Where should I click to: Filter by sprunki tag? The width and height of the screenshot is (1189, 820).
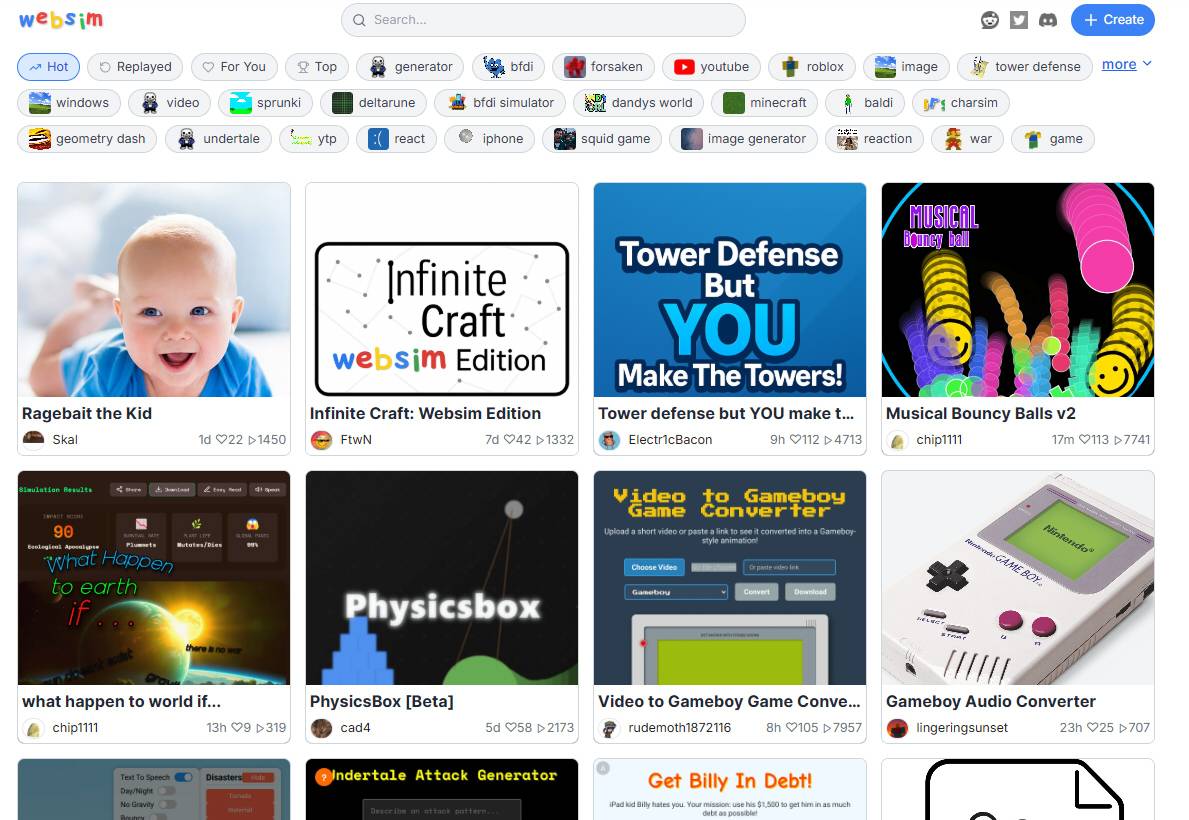265,102
